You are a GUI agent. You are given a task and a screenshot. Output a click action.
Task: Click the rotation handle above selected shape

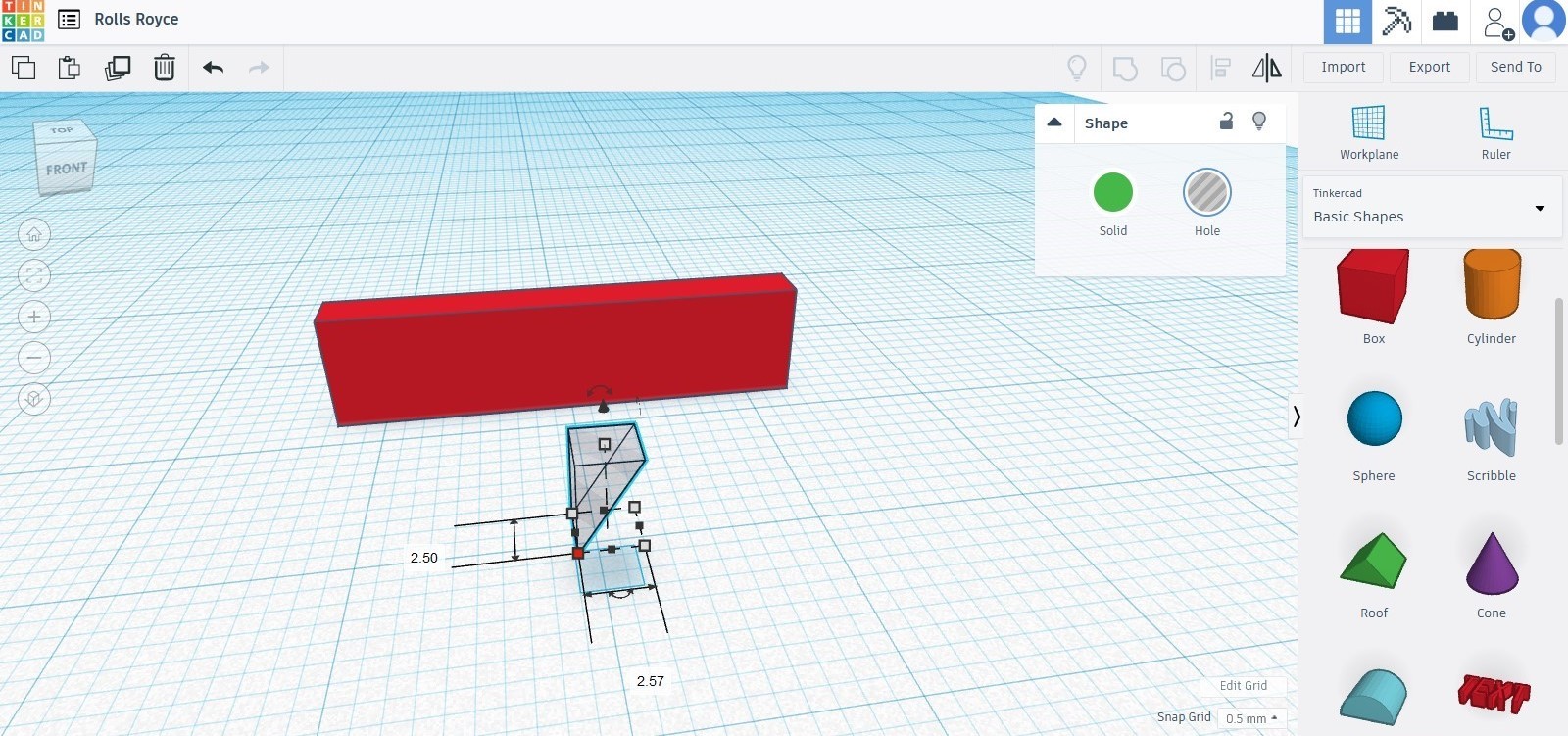[600, 391]
